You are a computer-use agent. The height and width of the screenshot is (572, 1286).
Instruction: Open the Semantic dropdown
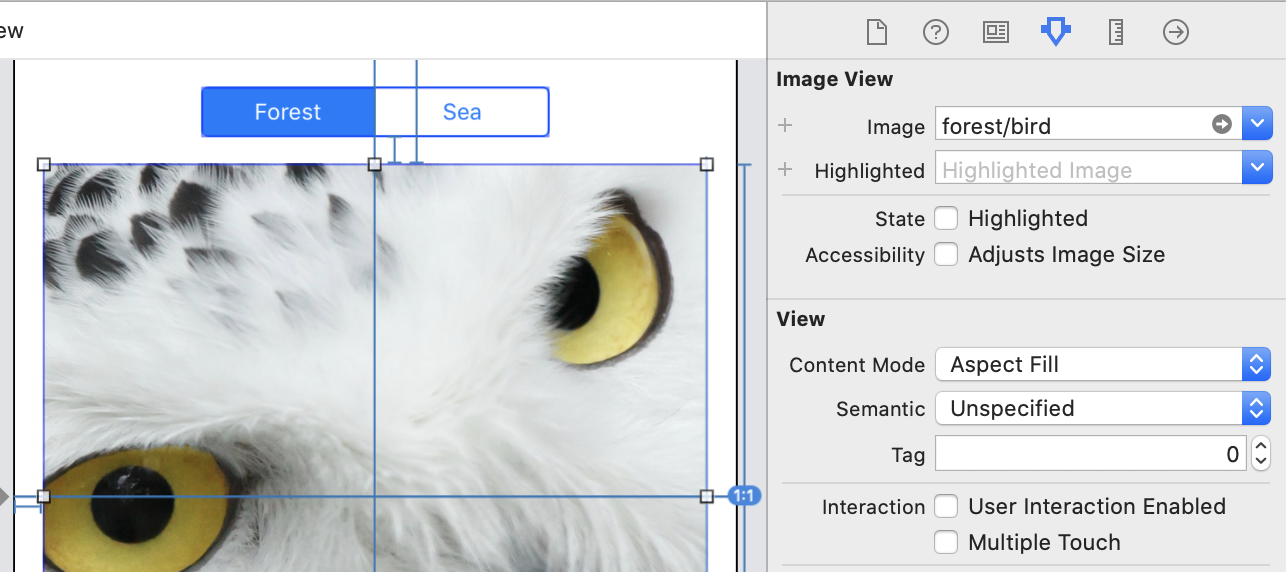[x=1102, y=408]
